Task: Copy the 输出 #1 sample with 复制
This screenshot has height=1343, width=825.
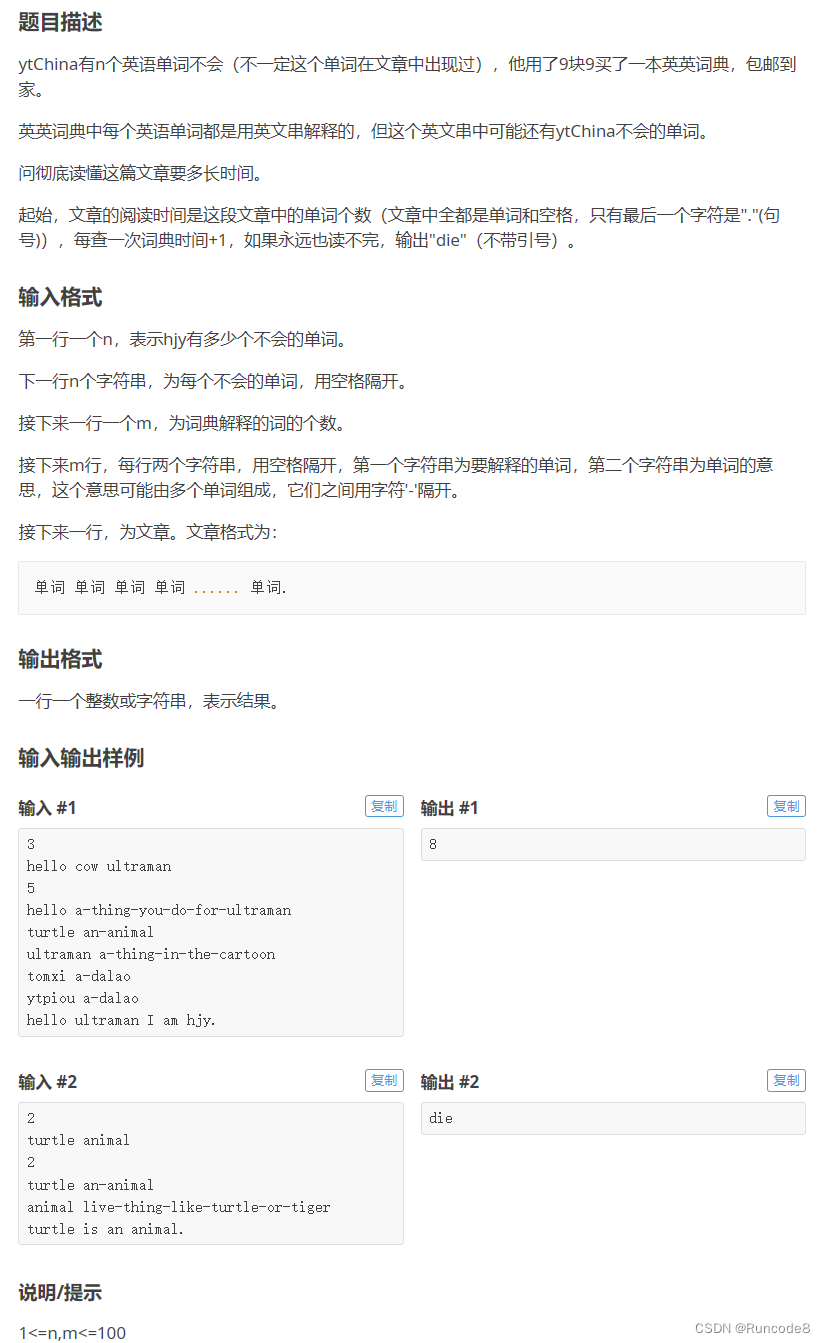Action: click(x=786, y=806)
